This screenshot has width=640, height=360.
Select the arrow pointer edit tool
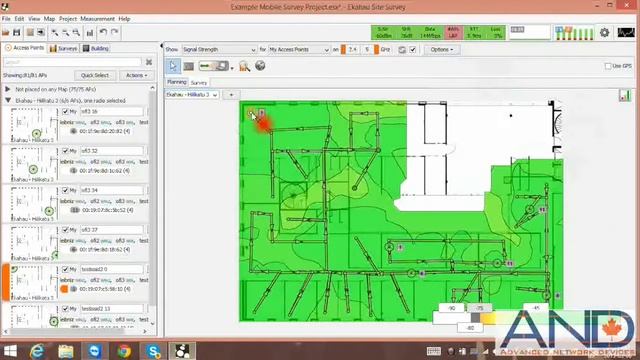(173, 66)
